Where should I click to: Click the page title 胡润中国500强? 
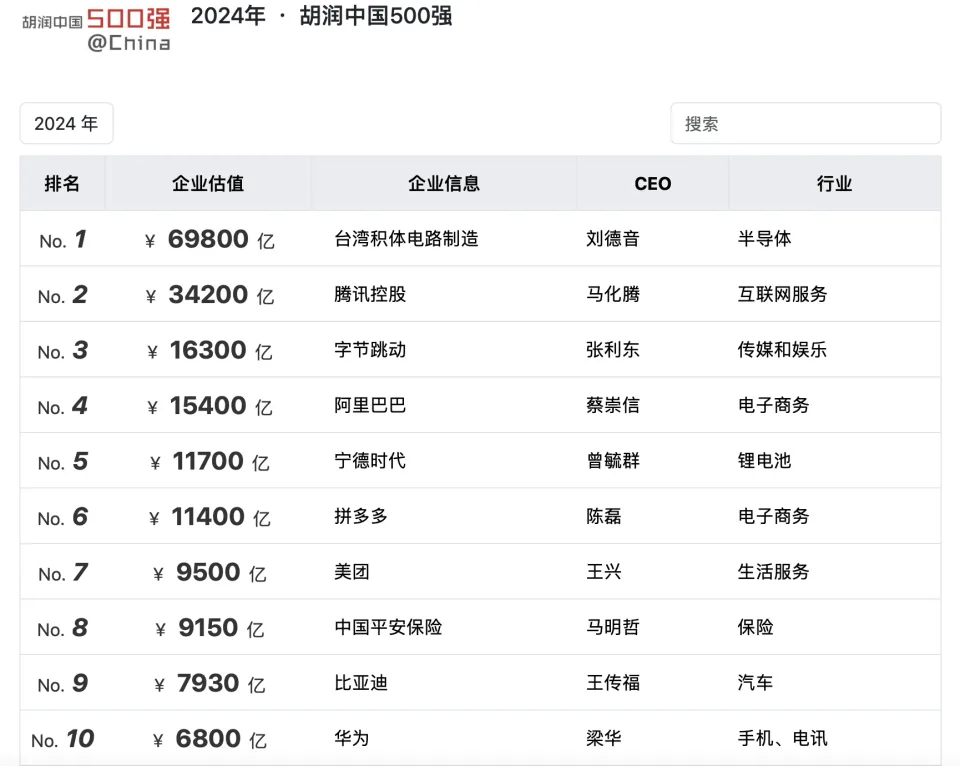click(375, 16)
